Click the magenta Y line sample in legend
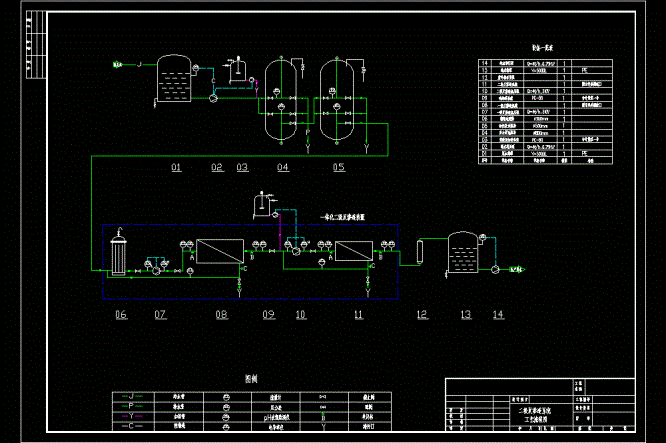This screenshot has width=666, height=443. click(x=133, y=416)
